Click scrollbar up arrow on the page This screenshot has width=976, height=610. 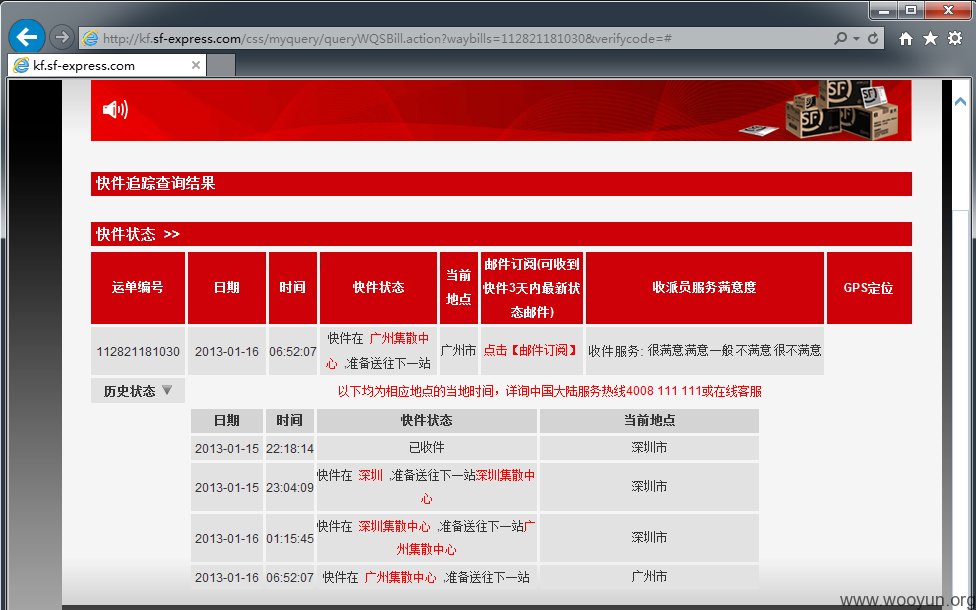pos(960,101)
